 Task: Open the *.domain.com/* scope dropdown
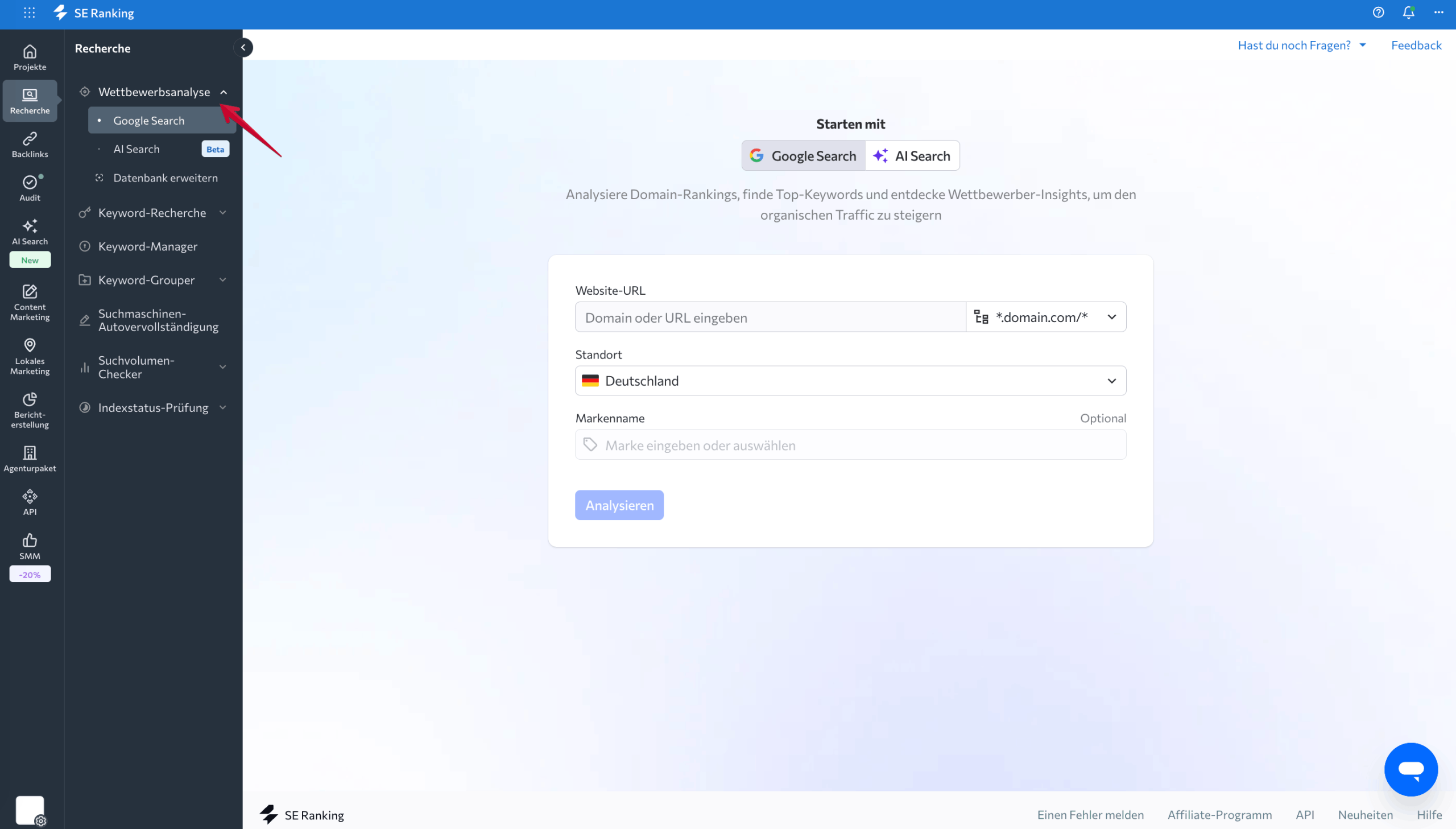(x=1045, y=317)
